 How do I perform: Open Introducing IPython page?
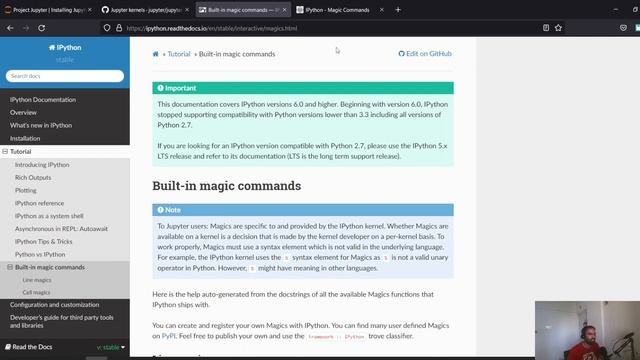point(42,165)
